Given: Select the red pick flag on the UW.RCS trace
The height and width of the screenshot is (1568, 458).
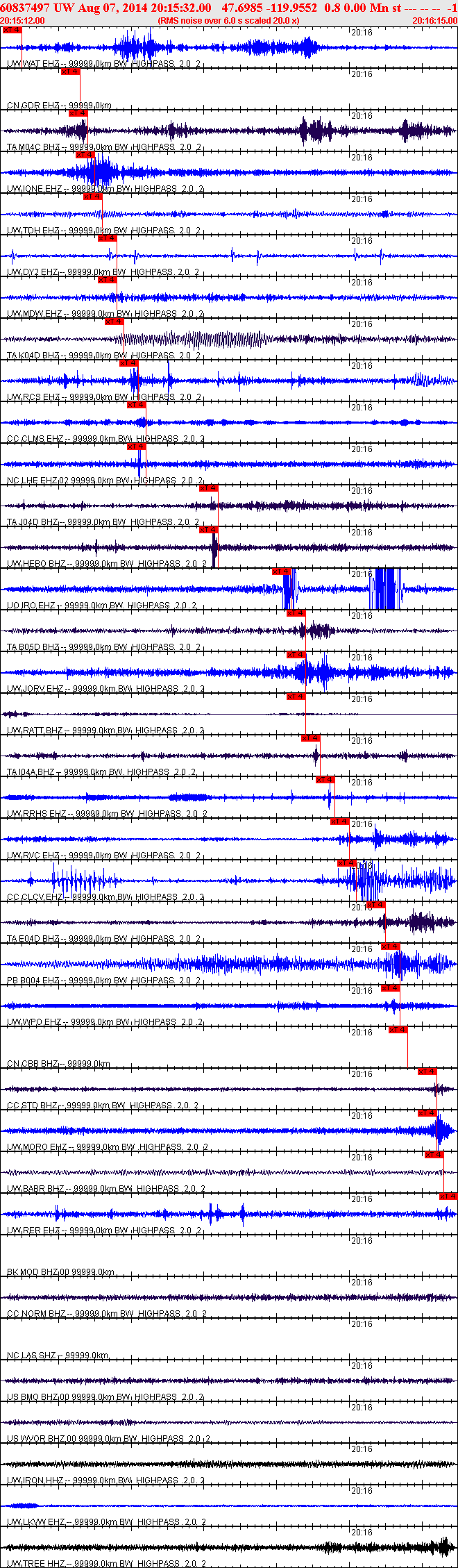Looking at the screenshot, I should click(128, 363).
